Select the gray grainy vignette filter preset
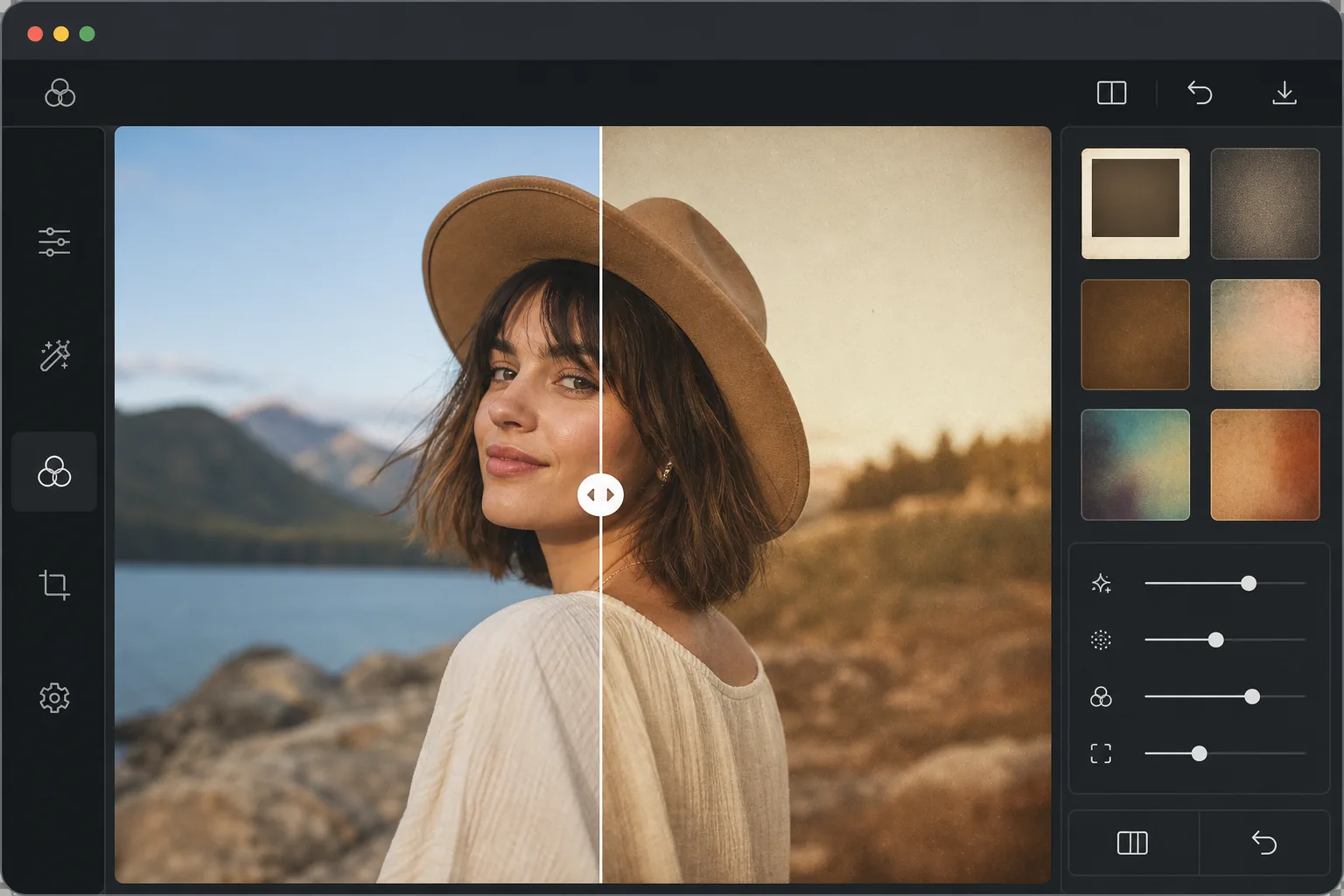Viewport: 1344px width, 896px height. 1264,204
